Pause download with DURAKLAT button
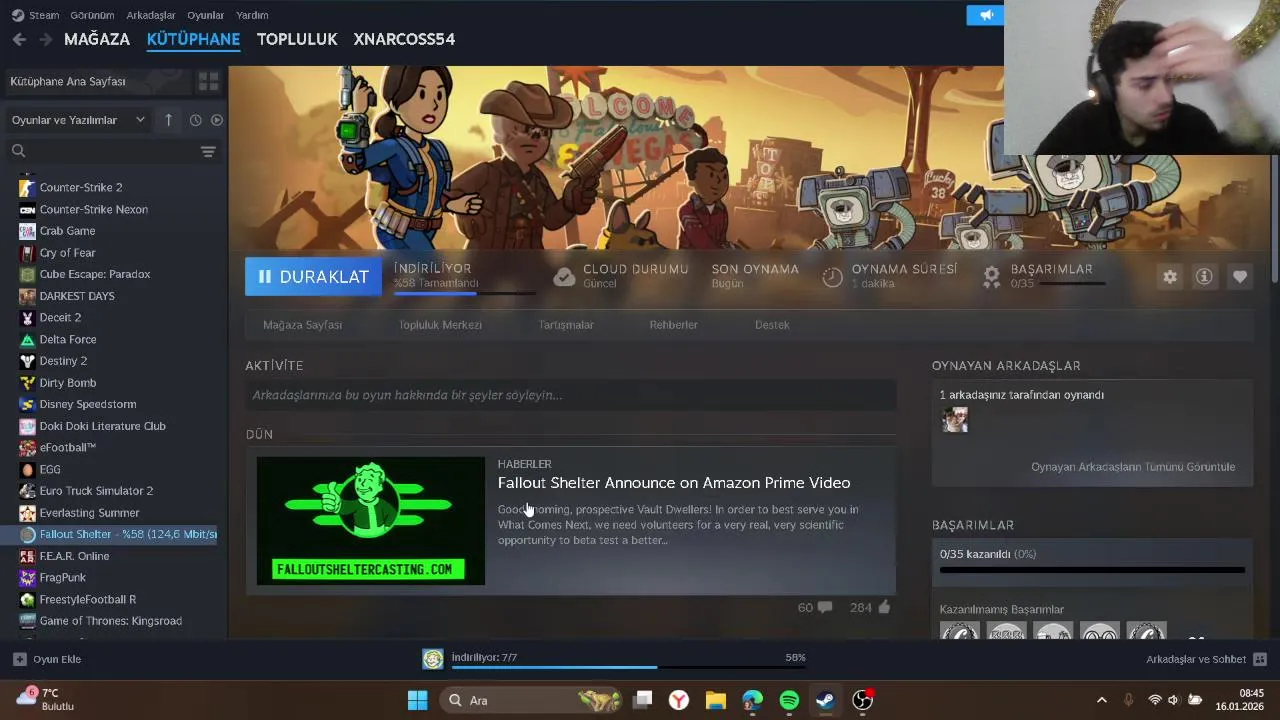The image size is (1280, 720). pyautogui.click(x=313, y=277)
